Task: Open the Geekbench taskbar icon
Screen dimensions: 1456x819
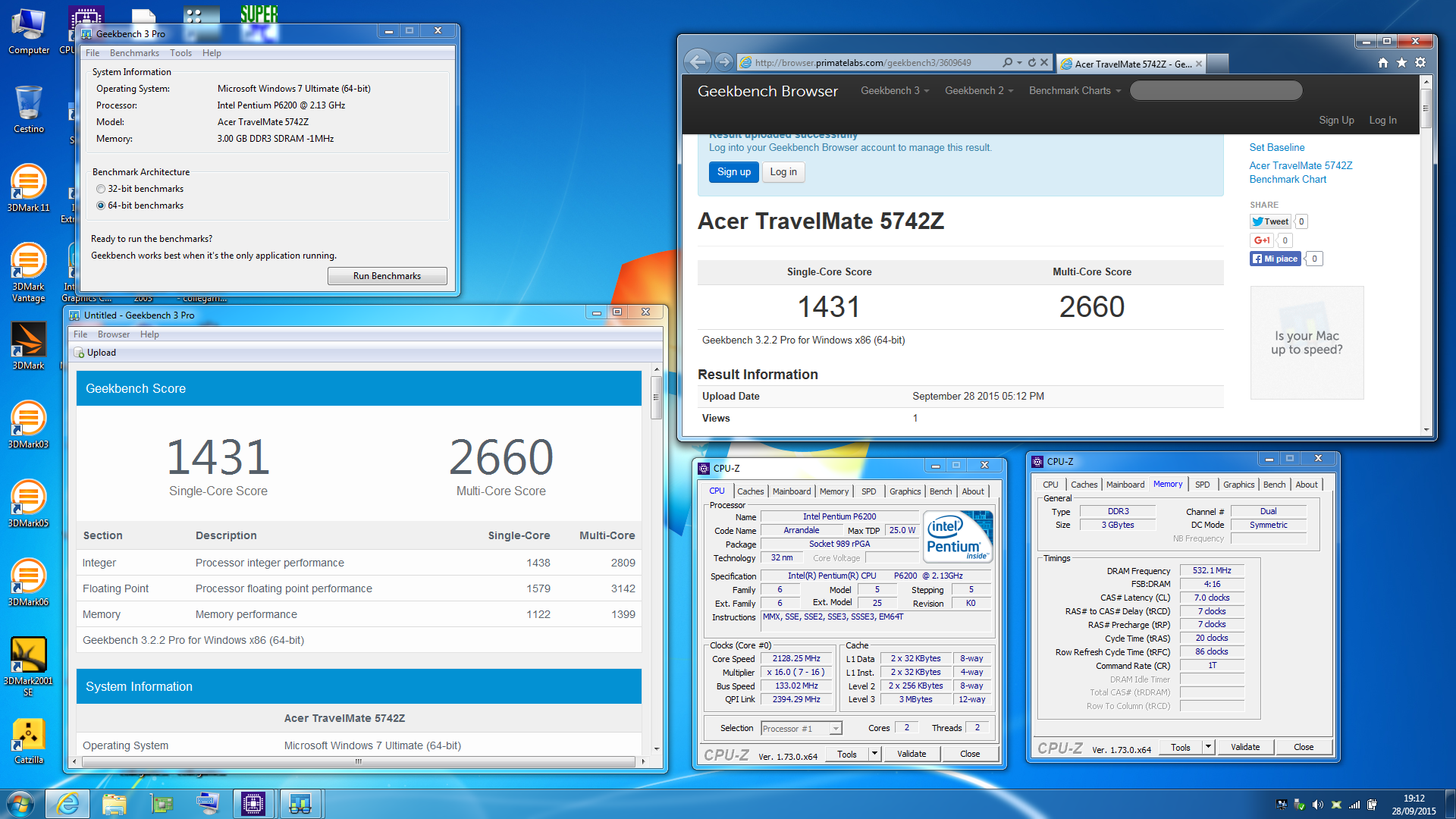Action: 300,804
